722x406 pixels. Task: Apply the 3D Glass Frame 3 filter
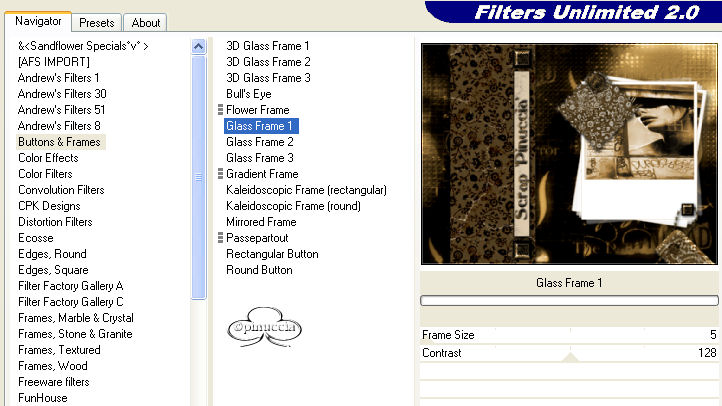[x=268, y=78]
